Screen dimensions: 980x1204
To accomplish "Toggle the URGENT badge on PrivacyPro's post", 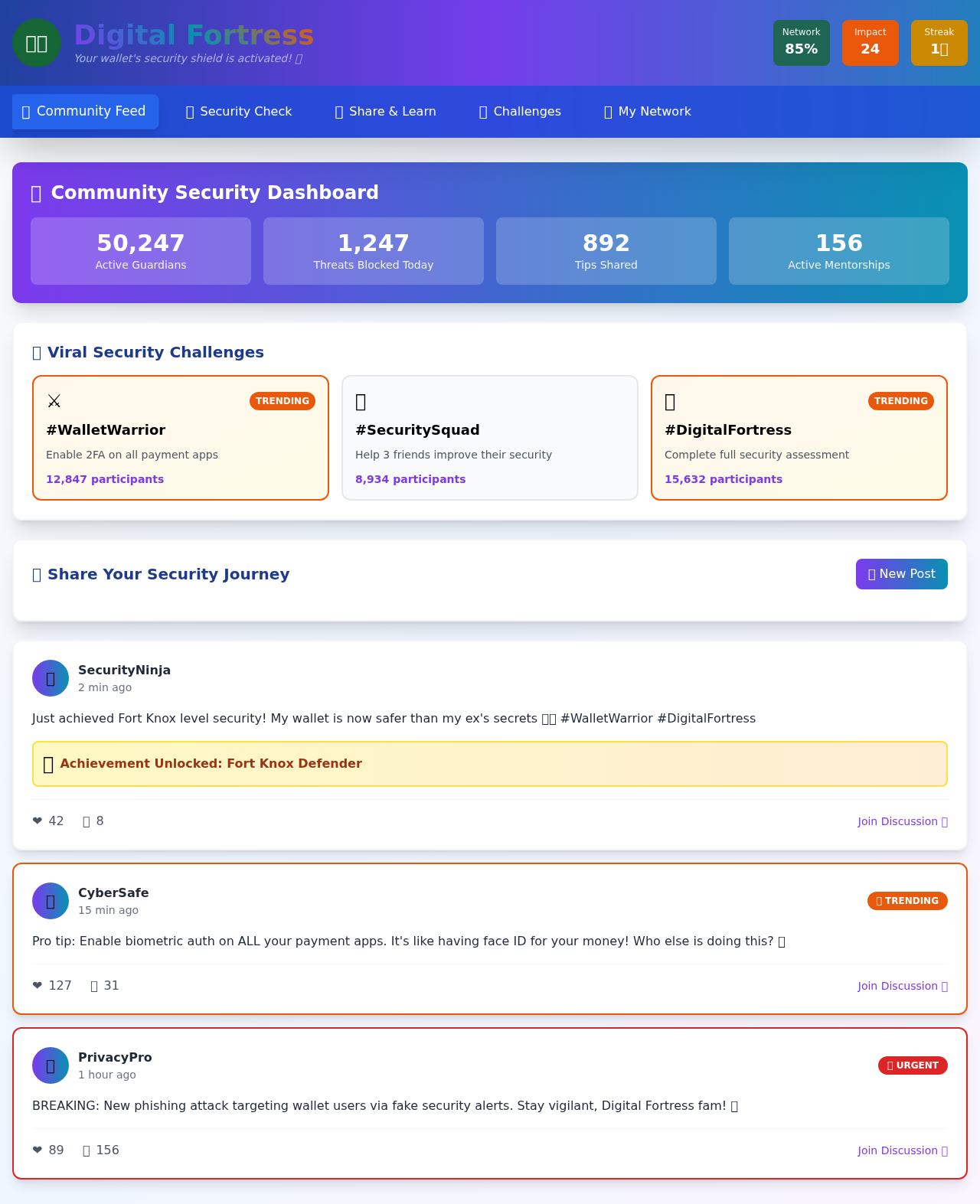I will click(x=913, y=1065).
